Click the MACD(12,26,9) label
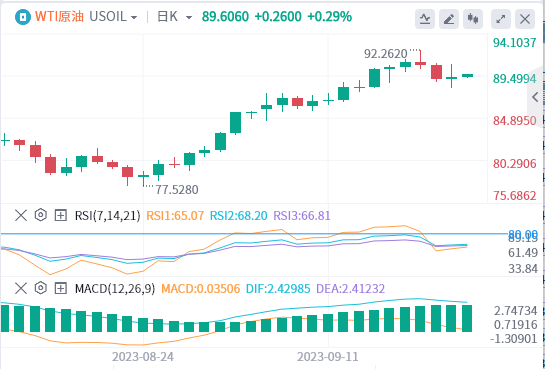 pyautogui.click(x=115, y=288)
